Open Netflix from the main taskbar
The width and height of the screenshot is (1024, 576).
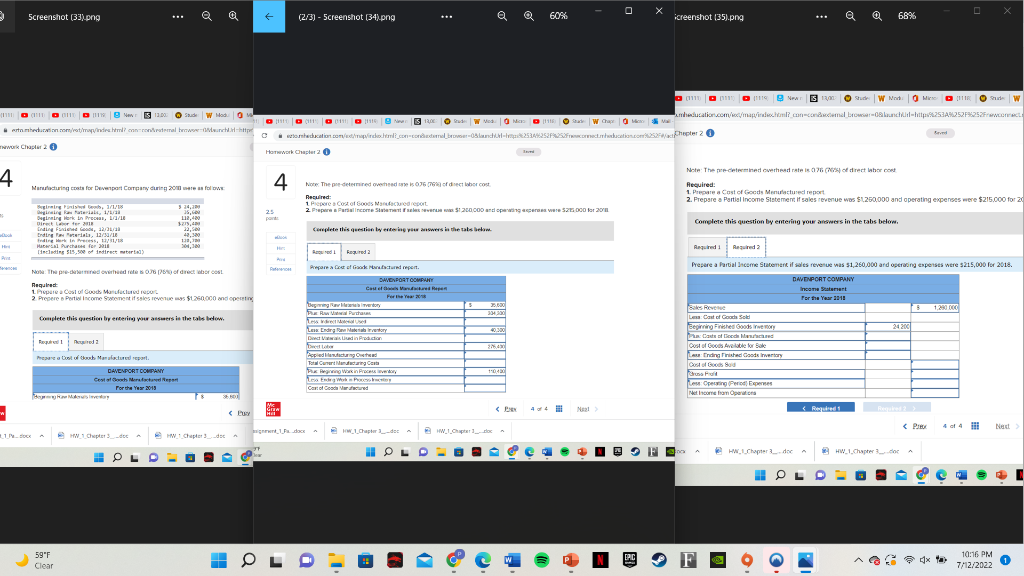click(600, 560)
